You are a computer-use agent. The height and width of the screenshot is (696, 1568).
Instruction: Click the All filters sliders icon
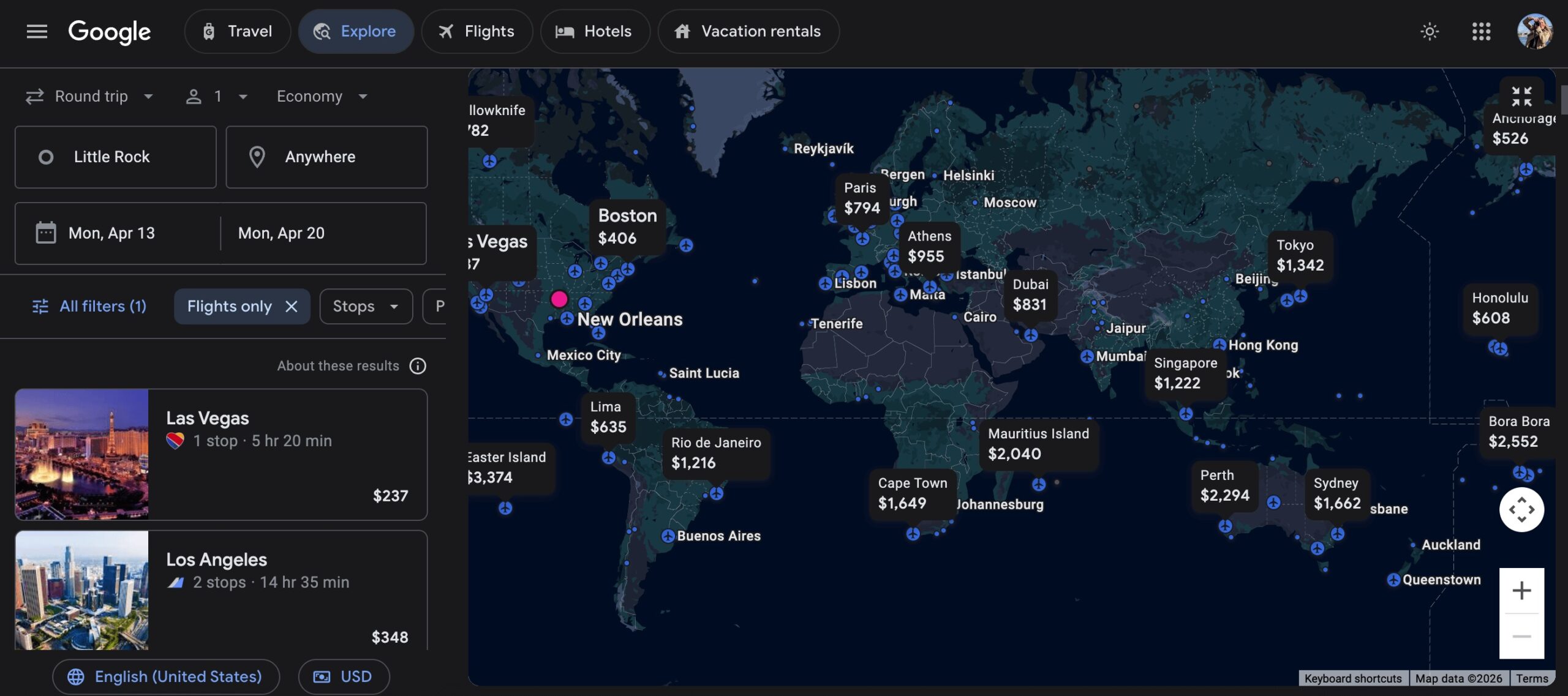pyautogui.click(x=39, y=306)
